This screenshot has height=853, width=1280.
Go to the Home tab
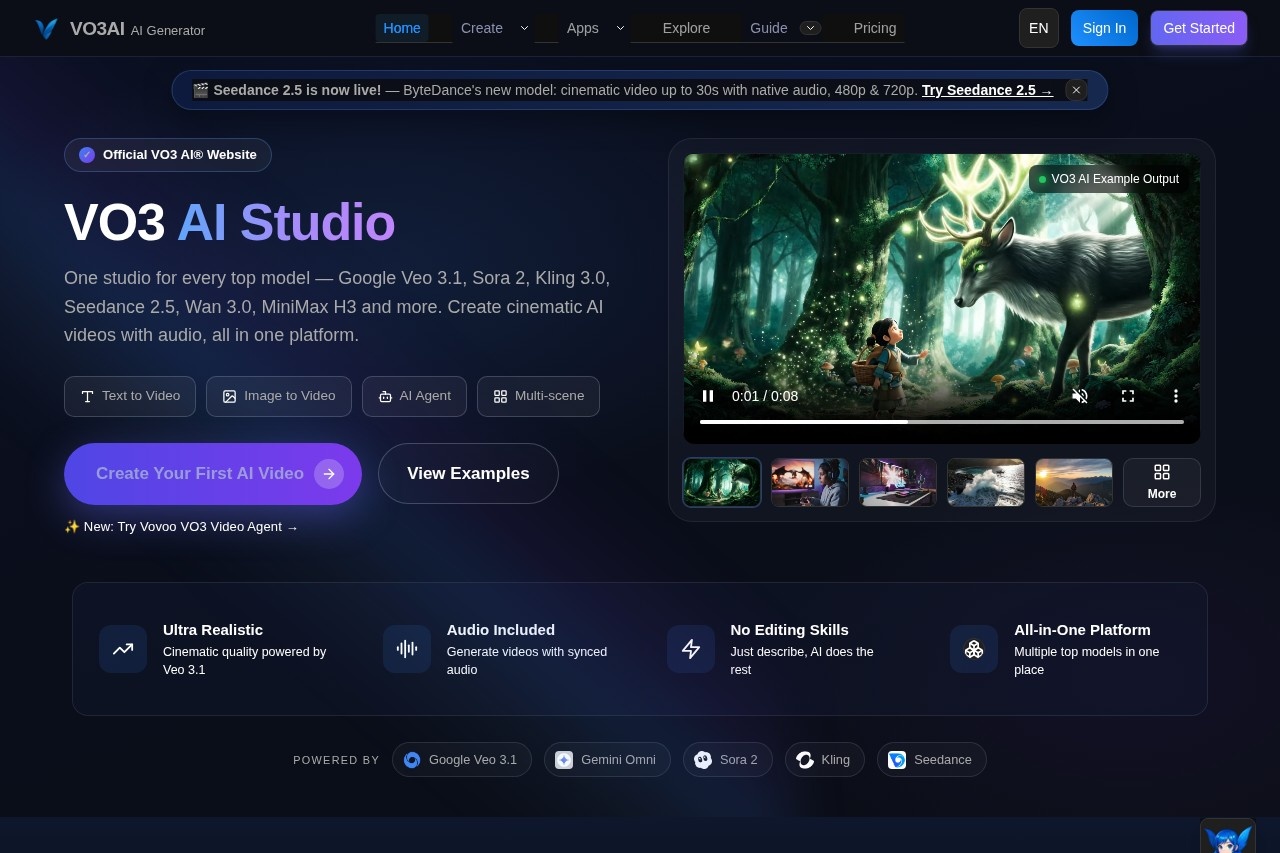pyautogui.click(x=402, y=28)
